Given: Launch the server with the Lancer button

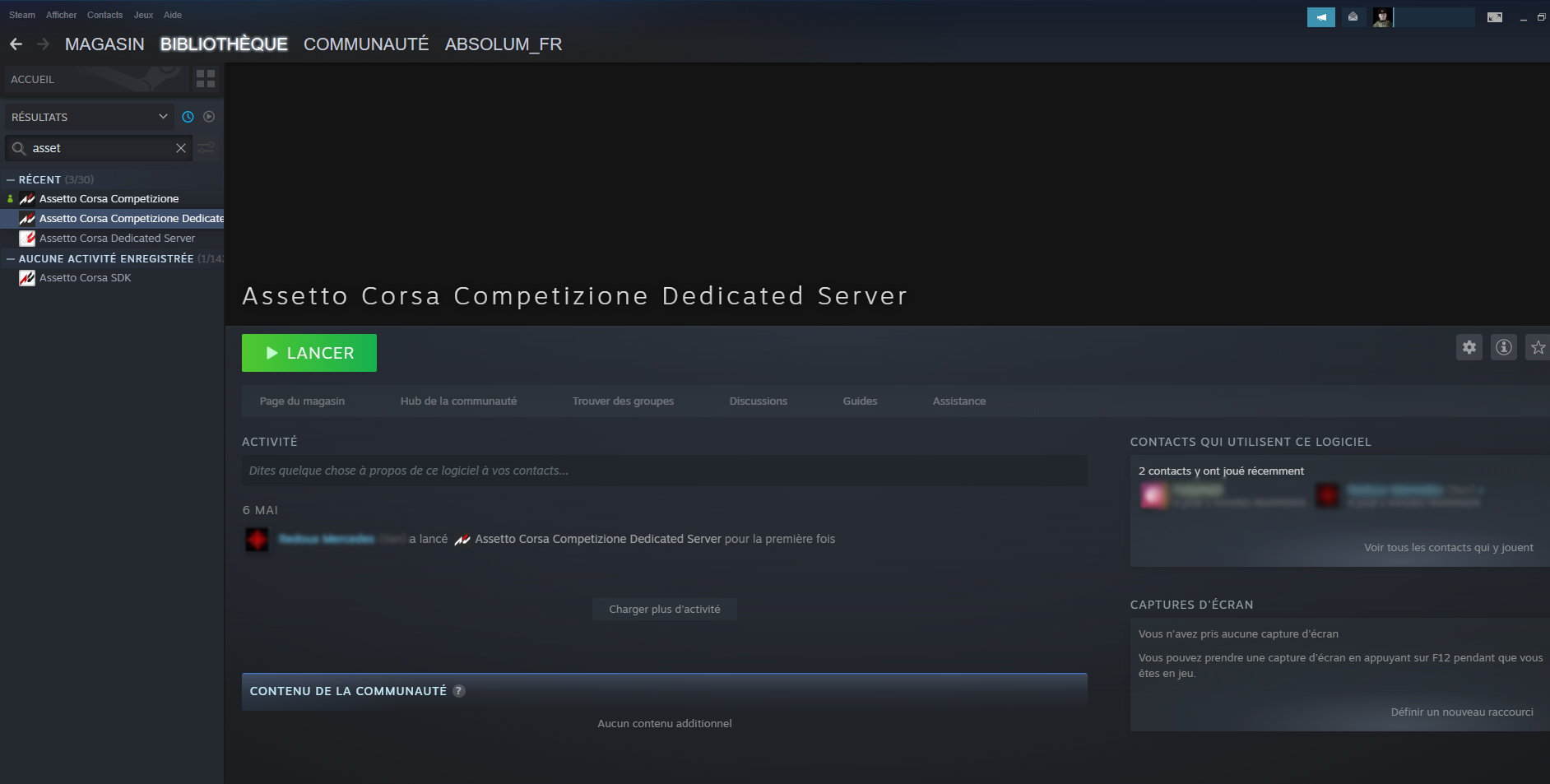Looking at the screenshot, I should pos(309,353).
